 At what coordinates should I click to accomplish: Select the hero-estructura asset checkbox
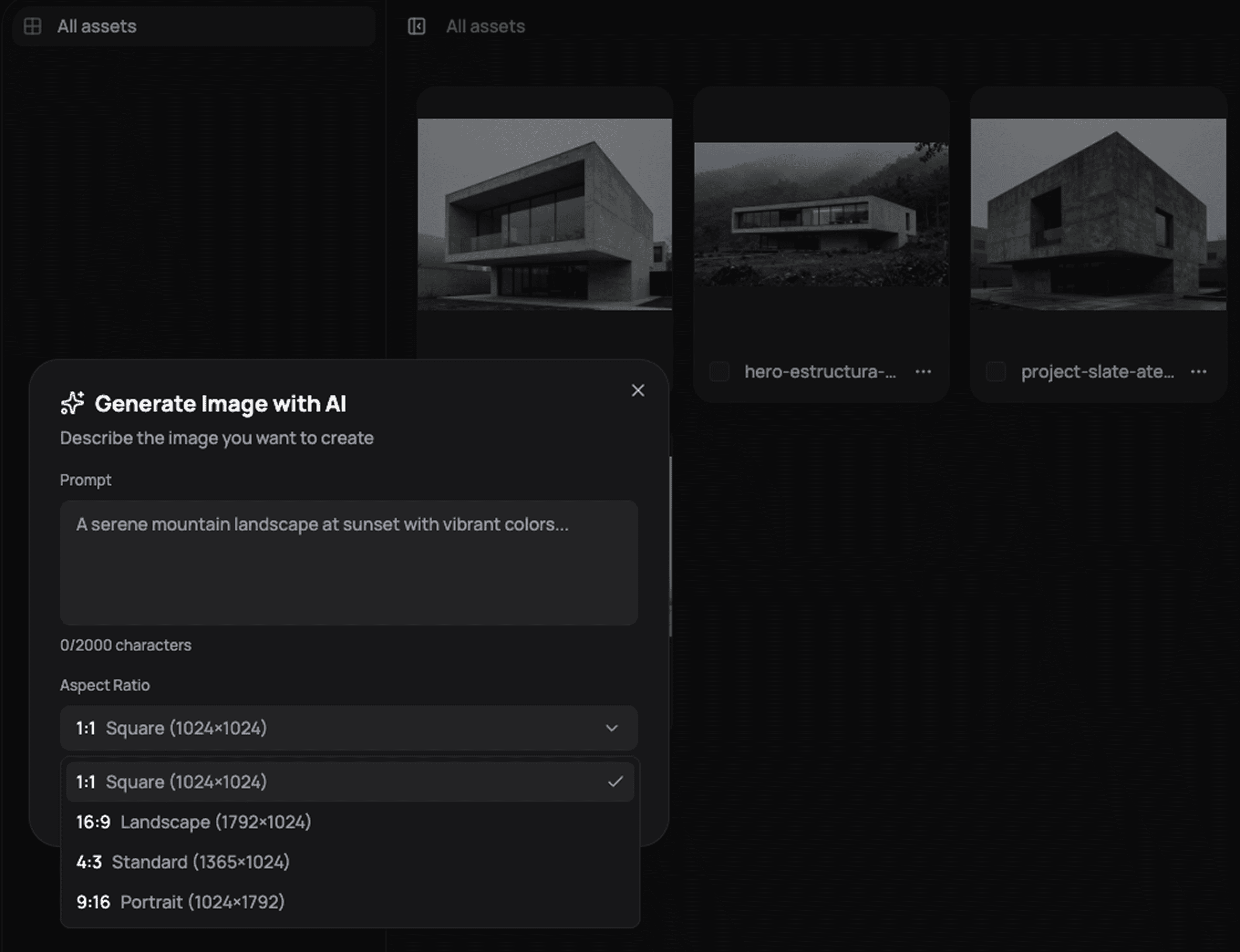tap(719, 372)
